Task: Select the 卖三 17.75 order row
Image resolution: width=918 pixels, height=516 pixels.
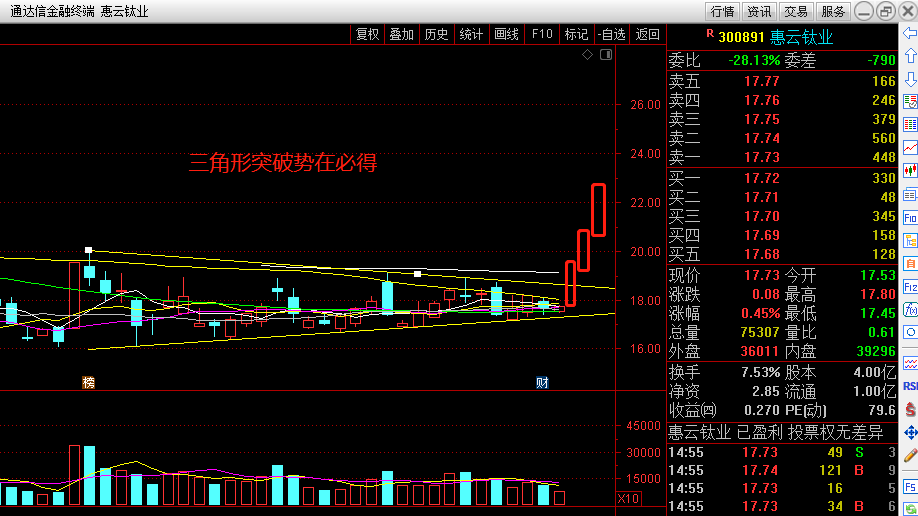Action: tap(782, 119)
